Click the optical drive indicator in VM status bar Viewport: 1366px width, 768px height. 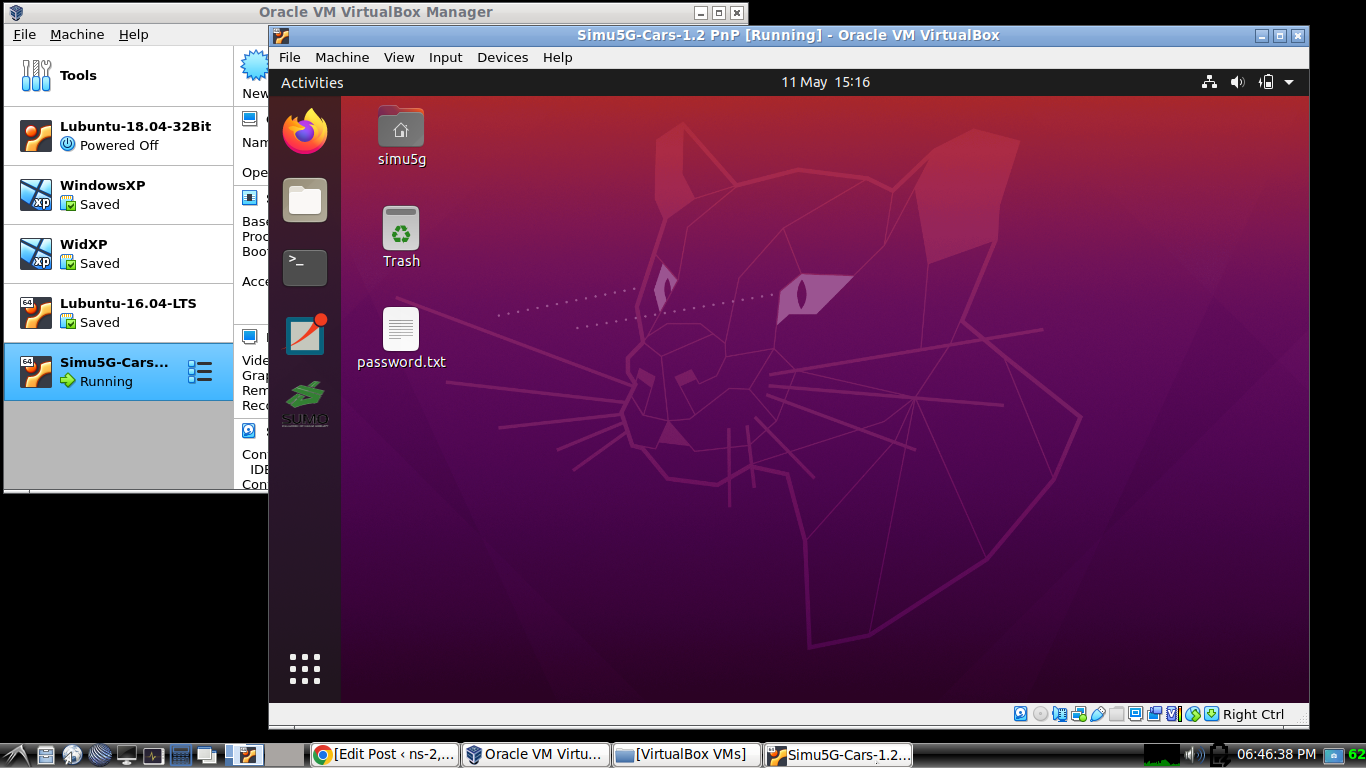click(x=1040, y=714)
